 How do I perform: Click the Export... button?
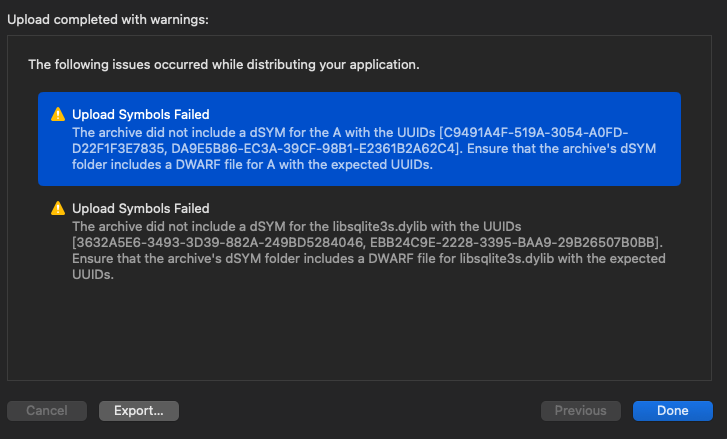click(139, 410)
